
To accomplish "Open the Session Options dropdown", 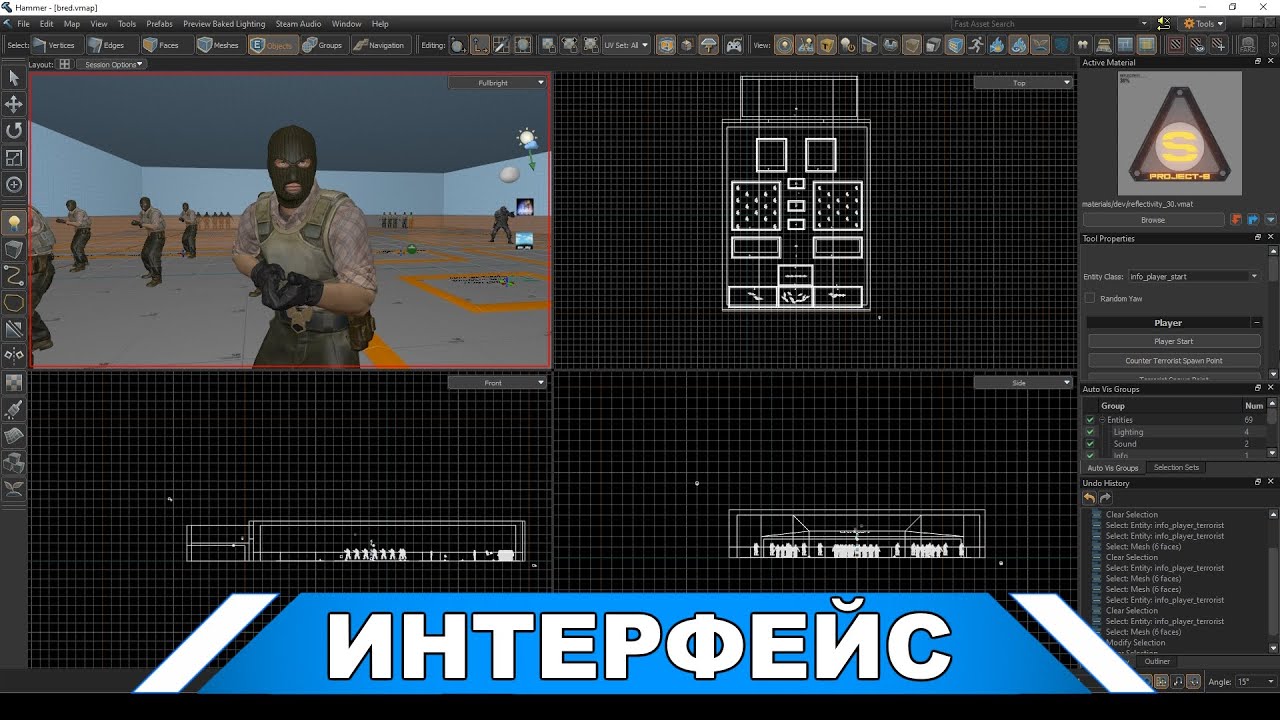I will [112, 64].
